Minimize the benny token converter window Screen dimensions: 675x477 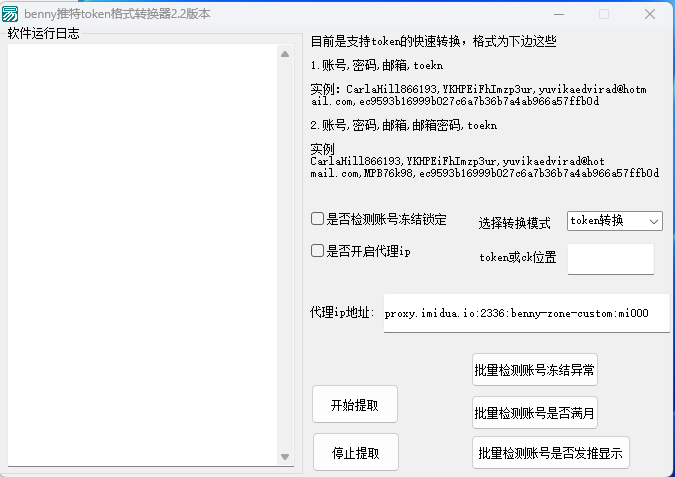coord(559,14)
